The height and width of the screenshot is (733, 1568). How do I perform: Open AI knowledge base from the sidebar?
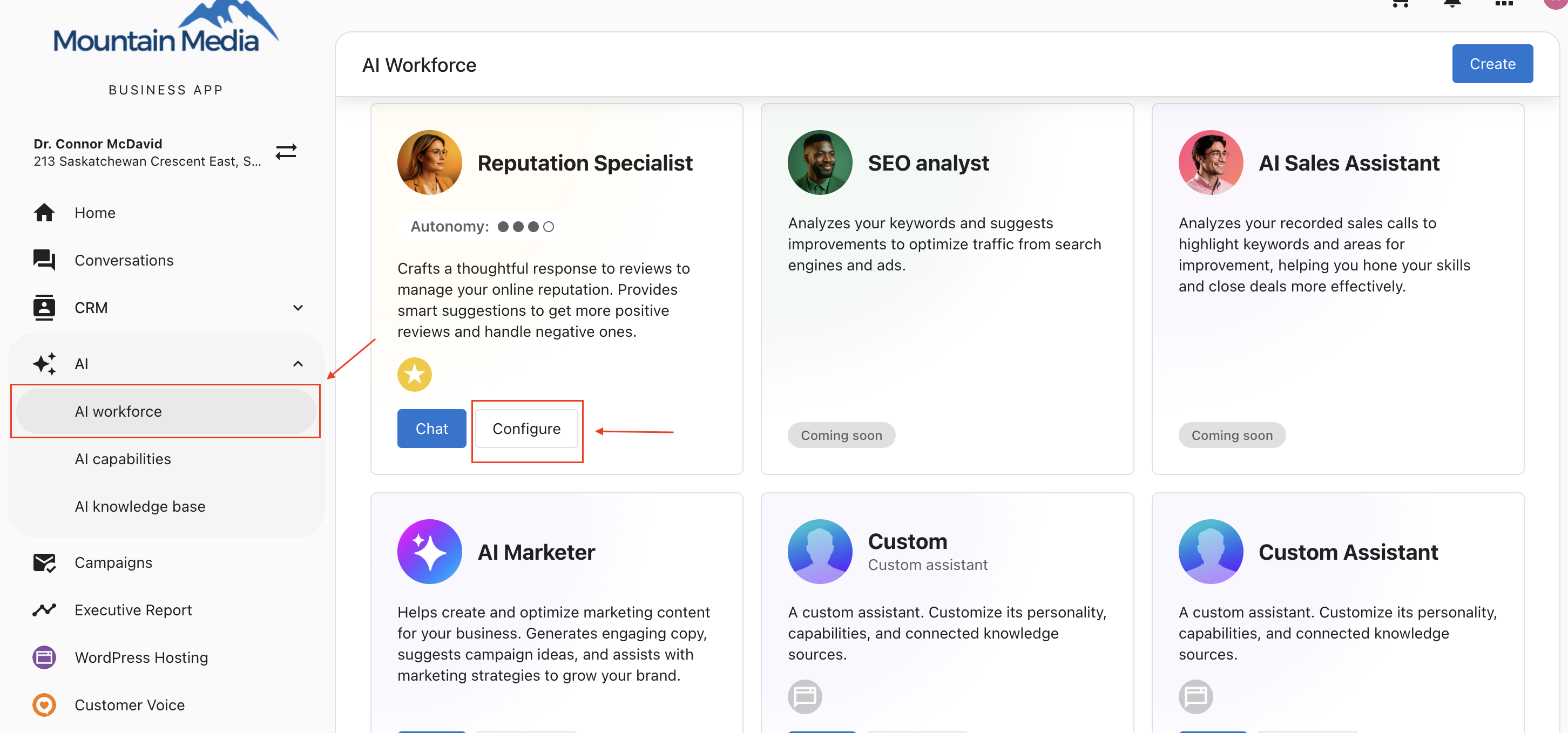[140, 506]
